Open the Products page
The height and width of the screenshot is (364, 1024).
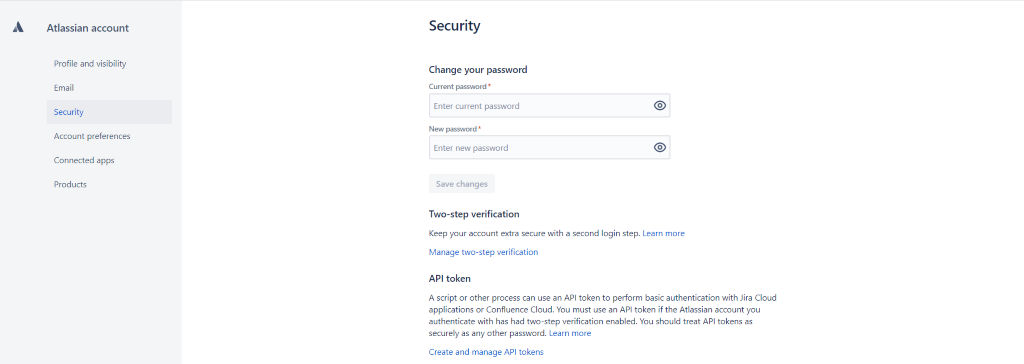(x=71, y=184)
